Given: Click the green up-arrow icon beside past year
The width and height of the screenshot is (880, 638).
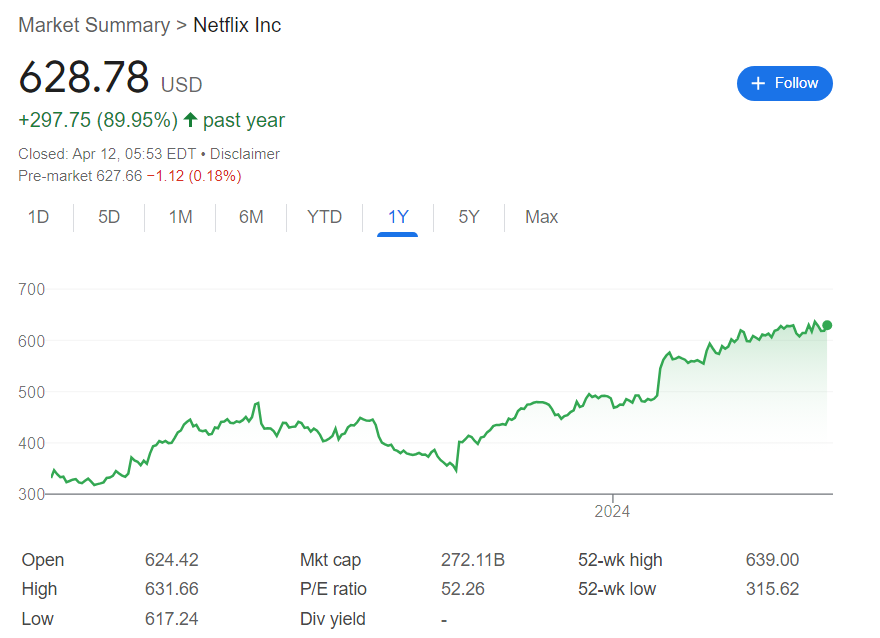Looking at the screenshot, I should tap(190, 120).
